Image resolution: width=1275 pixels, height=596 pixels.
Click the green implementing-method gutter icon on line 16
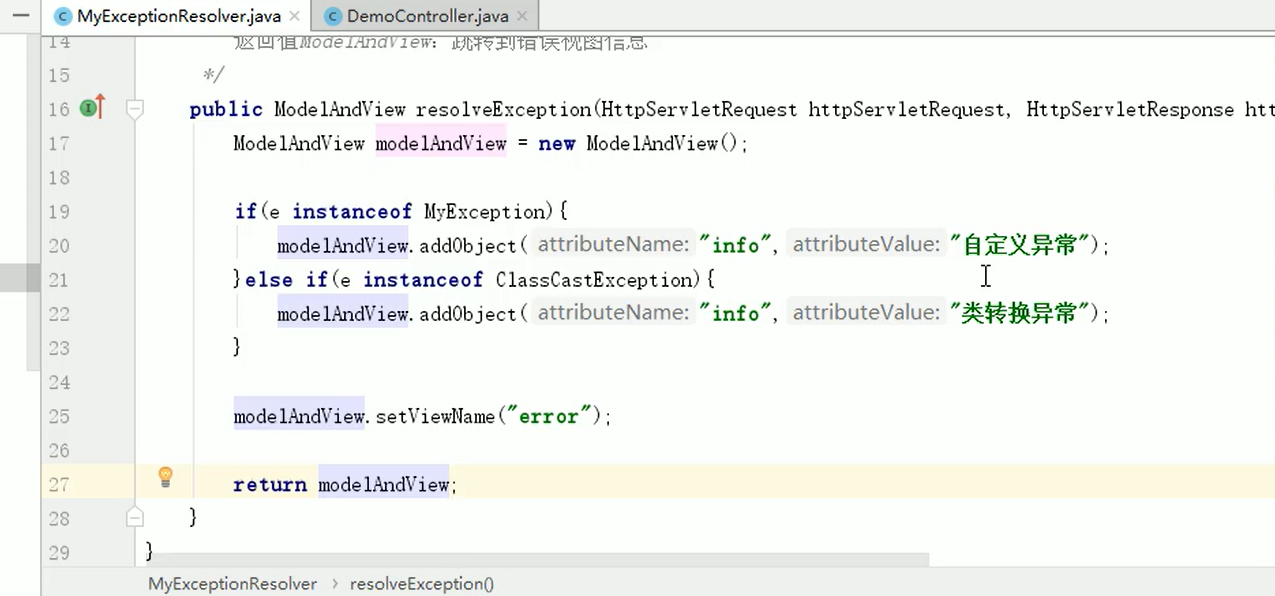tap(88, 108)
